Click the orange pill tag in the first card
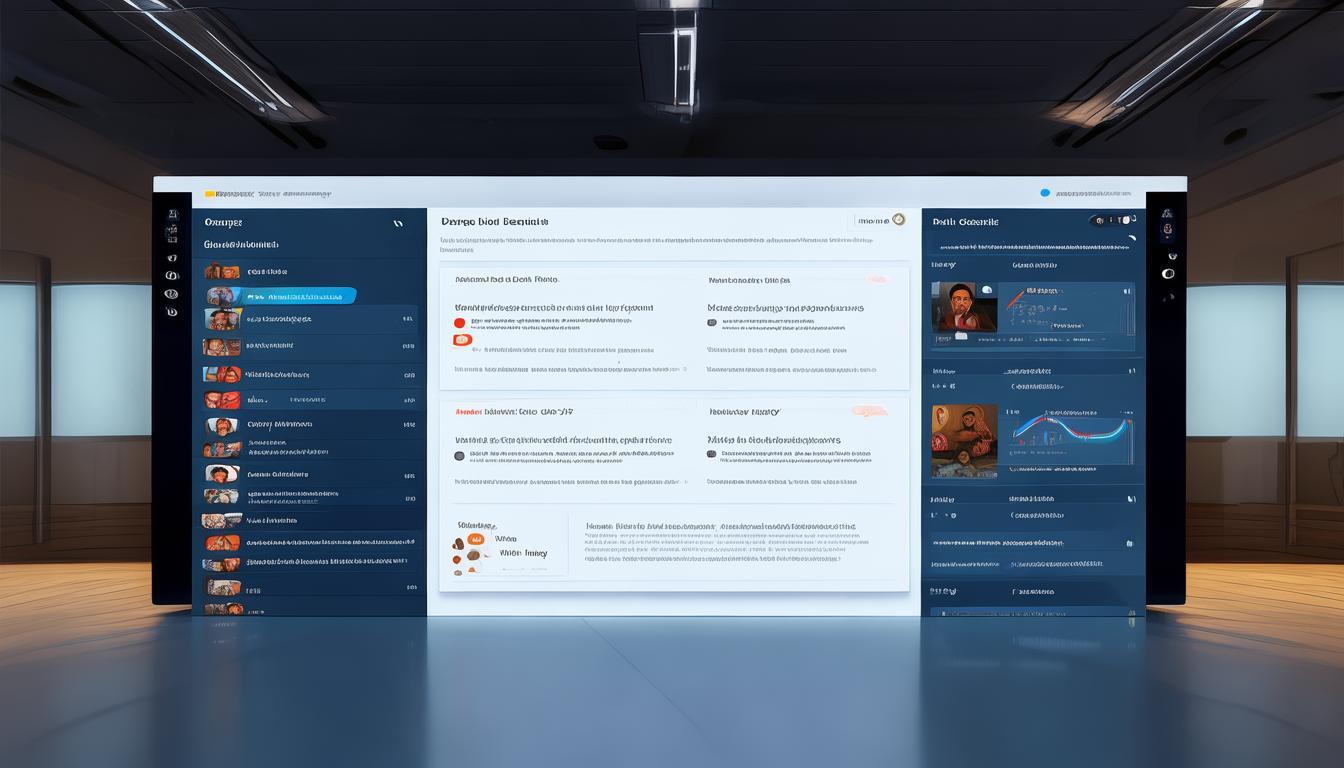 pyautogui.click(x=876, y=280)
